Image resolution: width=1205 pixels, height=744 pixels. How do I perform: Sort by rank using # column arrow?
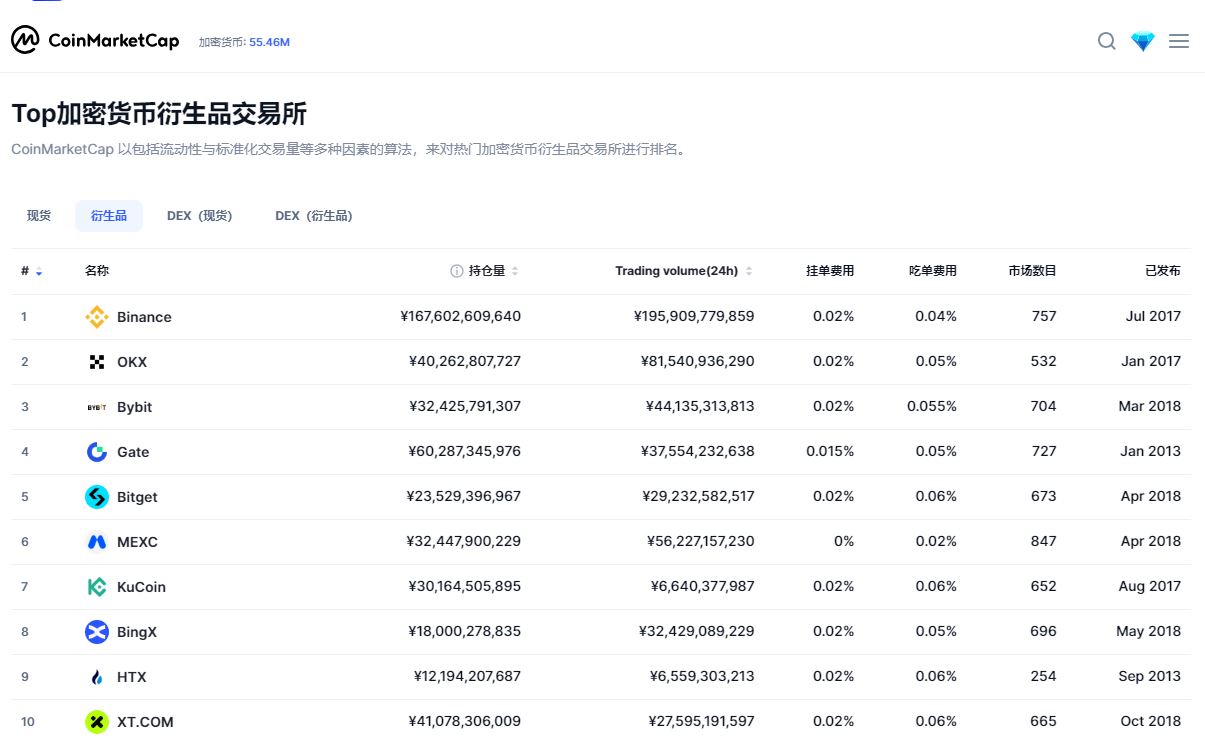pos(39,272)
